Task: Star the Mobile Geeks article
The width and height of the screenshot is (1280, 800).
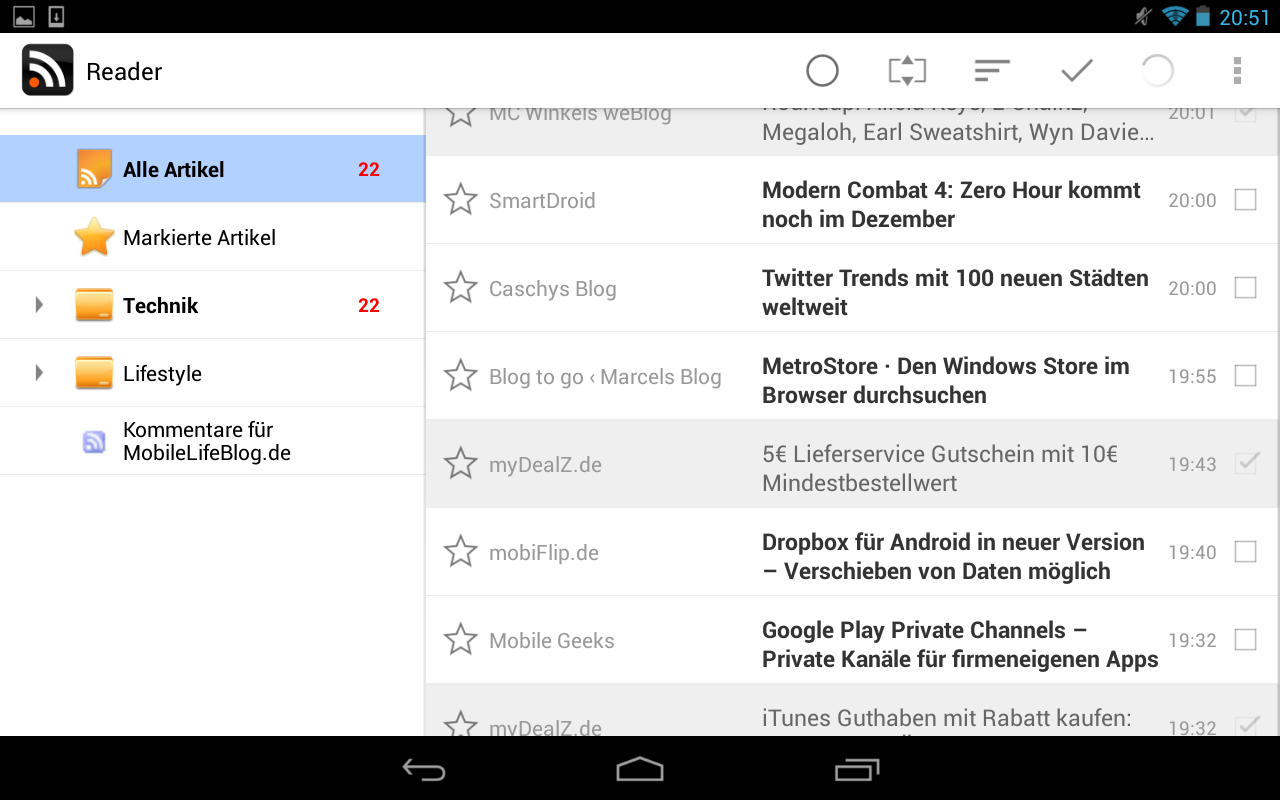Action: click(x=460, y=639)
